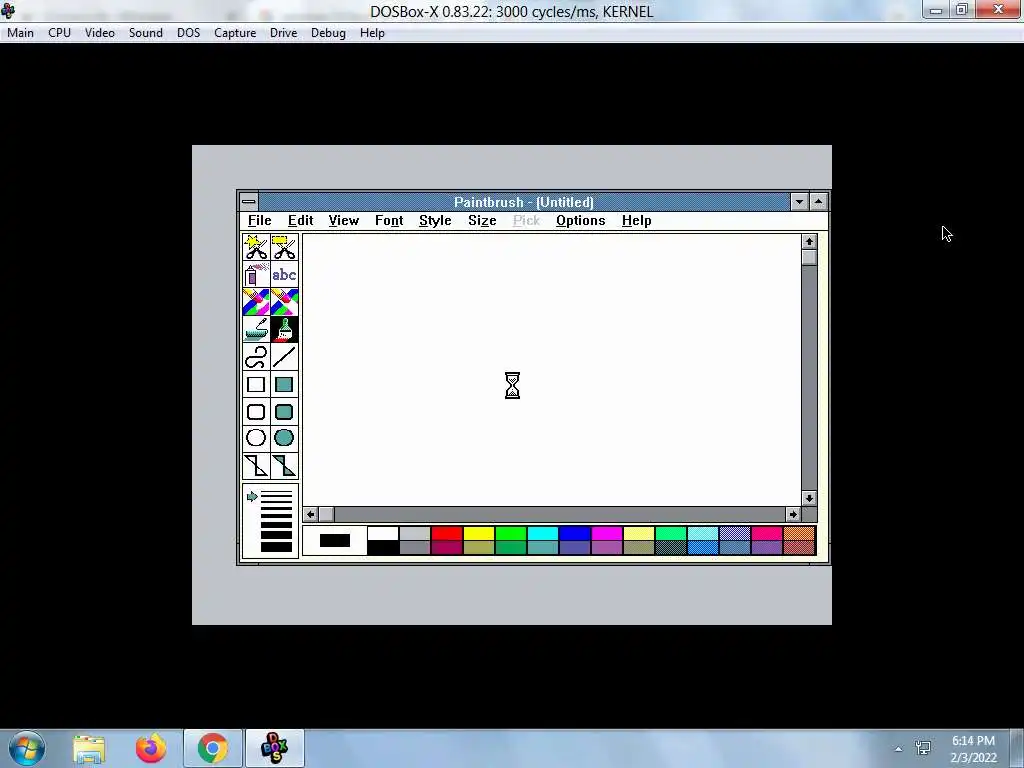Pick the magenta palette color
Image resolution: width=1024 pixels, height=768 pixels.
point(607,534)
